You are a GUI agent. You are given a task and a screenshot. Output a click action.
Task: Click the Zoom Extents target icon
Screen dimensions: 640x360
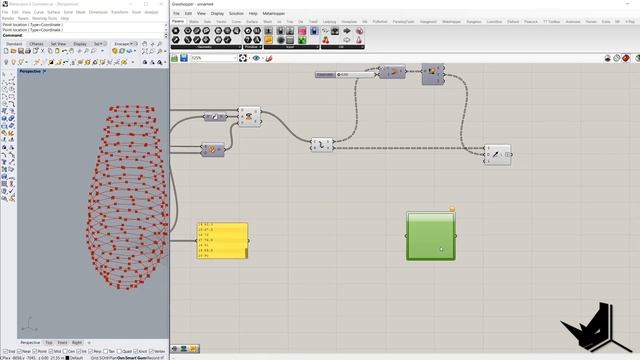click(x=243, y=58)
